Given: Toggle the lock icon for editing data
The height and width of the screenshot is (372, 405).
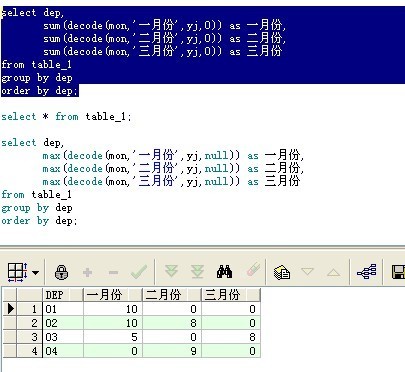Looking at the screenshot, I should click(x=61, y=272).
